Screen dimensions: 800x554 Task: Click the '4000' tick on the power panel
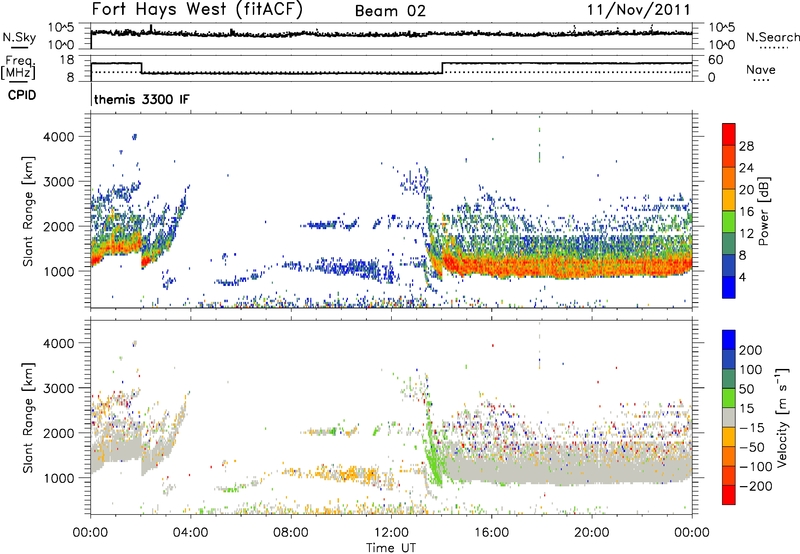tap(58, 137)
